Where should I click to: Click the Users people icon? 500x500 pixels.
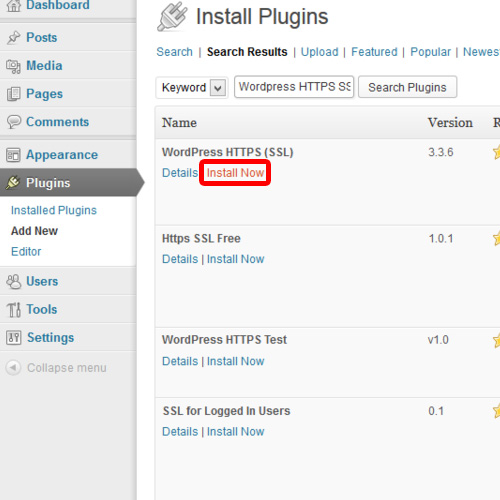(14, 282)
